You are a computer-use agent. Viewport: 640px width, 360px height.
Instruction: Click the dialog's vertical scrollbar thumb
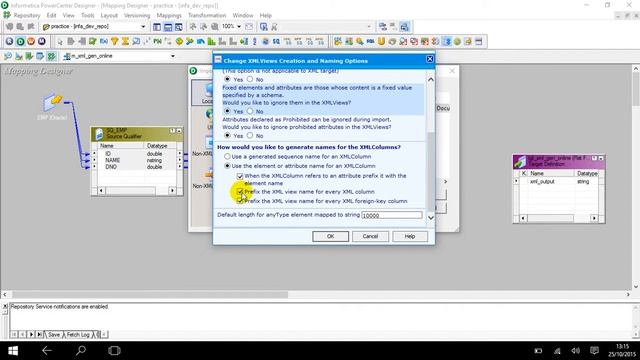pyautogui.click(x=431, y=171)
